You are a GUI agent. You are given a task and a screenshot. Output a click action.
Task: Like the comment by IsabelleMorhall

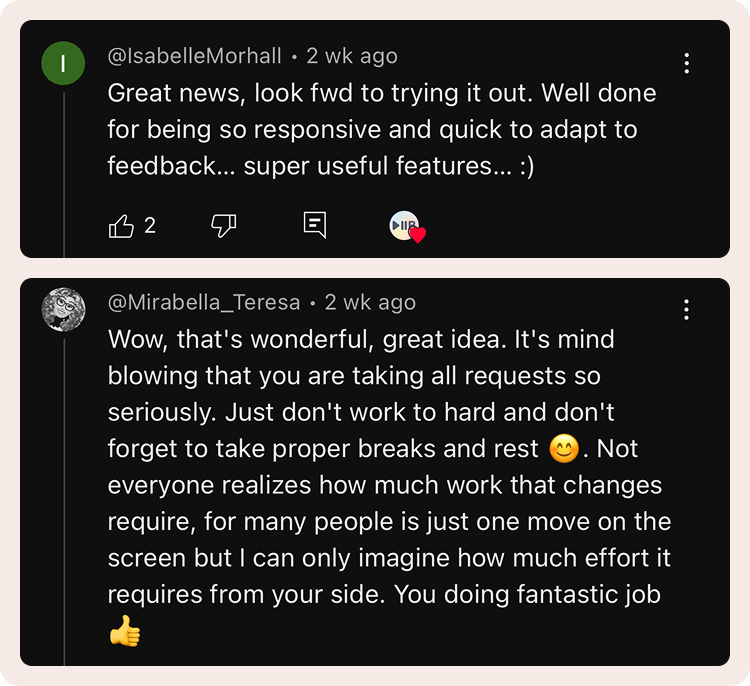coord(121,225)
